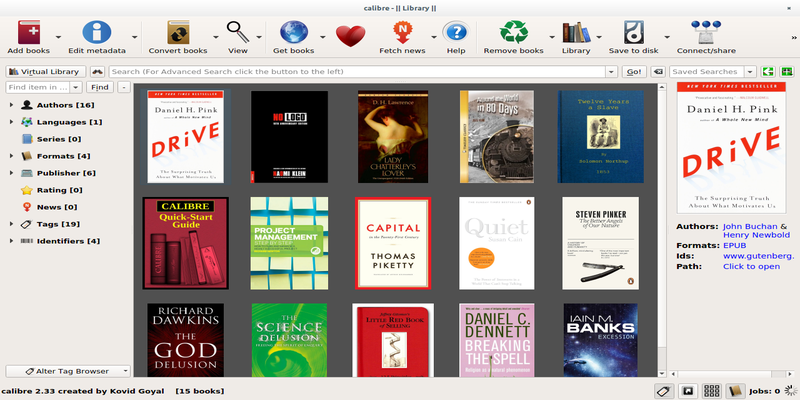This screenshot has height=400, width=800.
Task: Expand the Languages [1] tree node
Action: pos(11,122)
